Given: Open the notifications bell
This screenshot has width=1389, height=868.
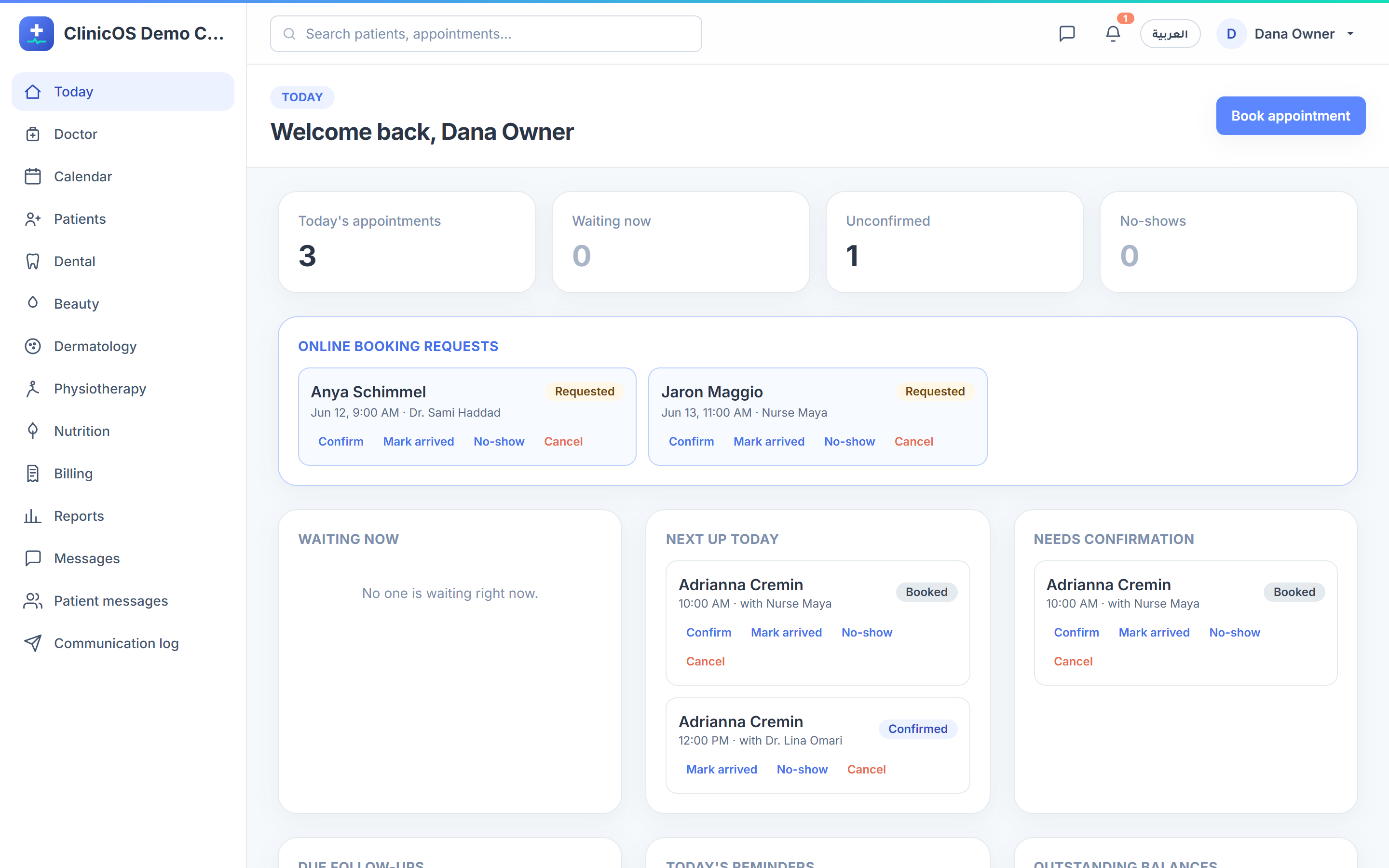Looking at the screenshot, I should coord(1113,34).
